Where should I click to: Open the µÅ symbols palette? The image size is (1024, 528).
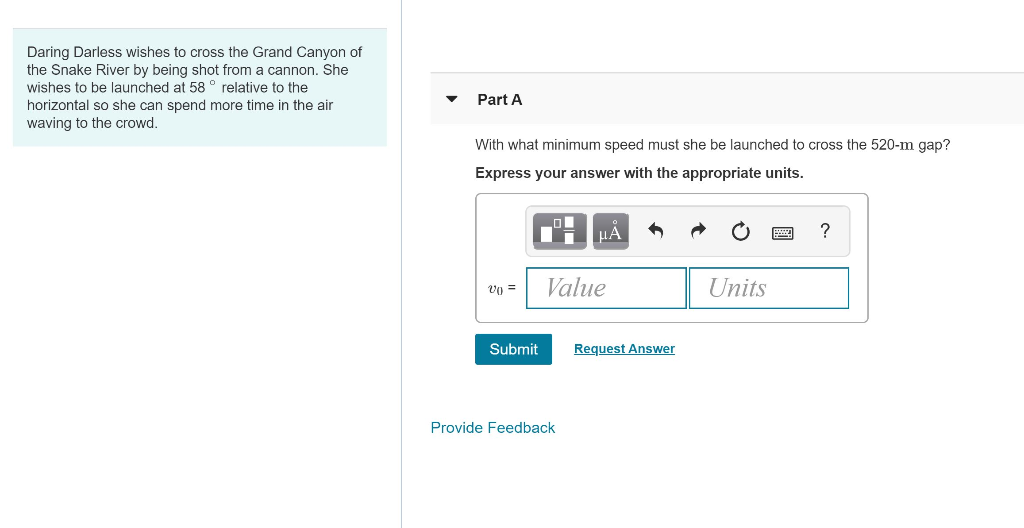[x=611, y=231]
